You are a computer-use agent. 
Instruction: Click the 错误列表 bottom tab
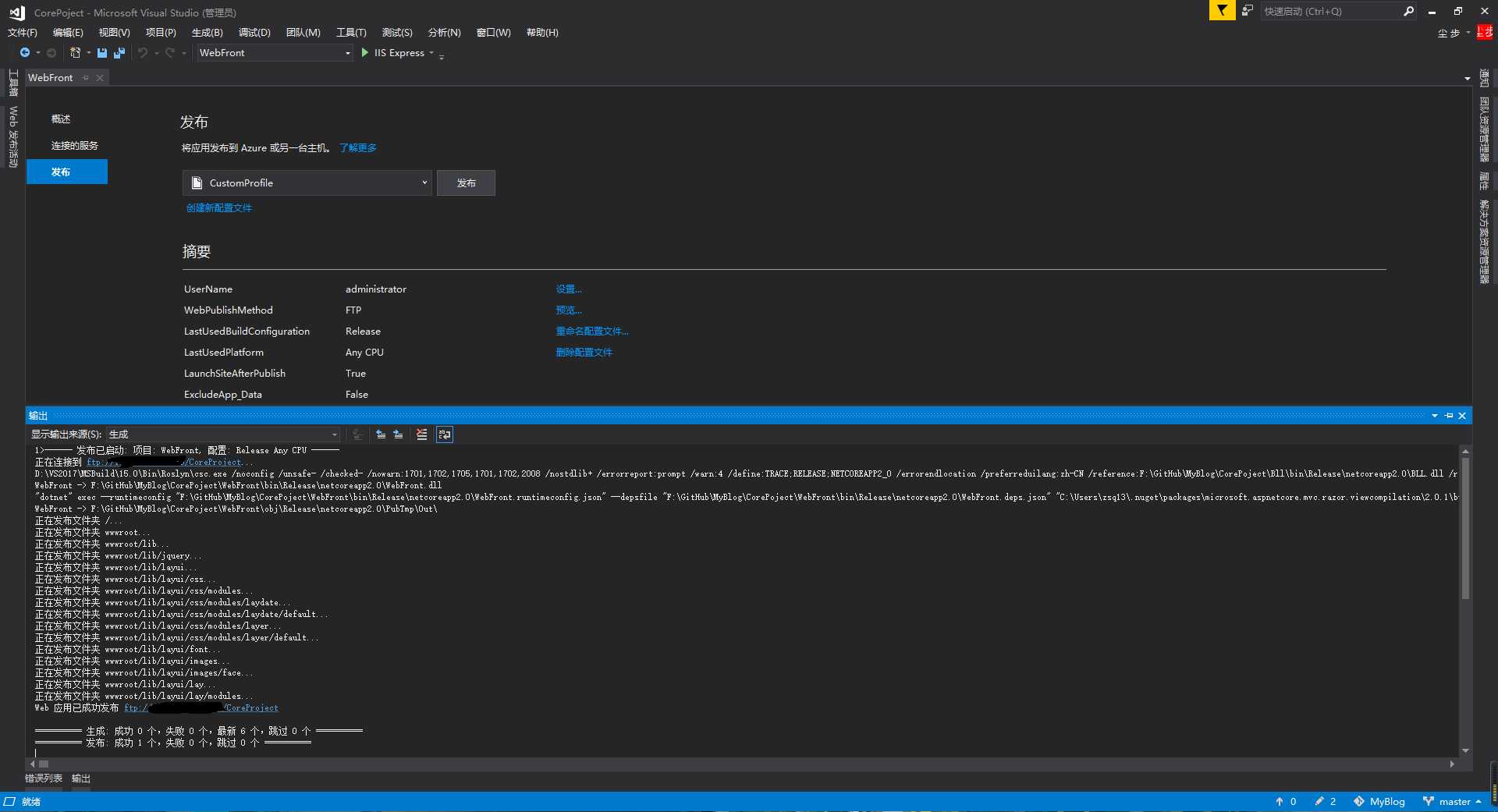click(44, 778)
